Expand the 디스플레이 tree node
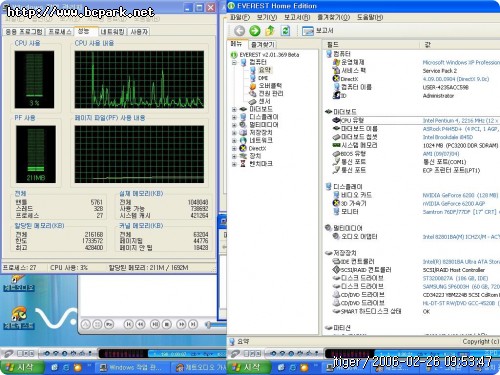The width and height of the screenshot is (500, 375). [234, 117]
